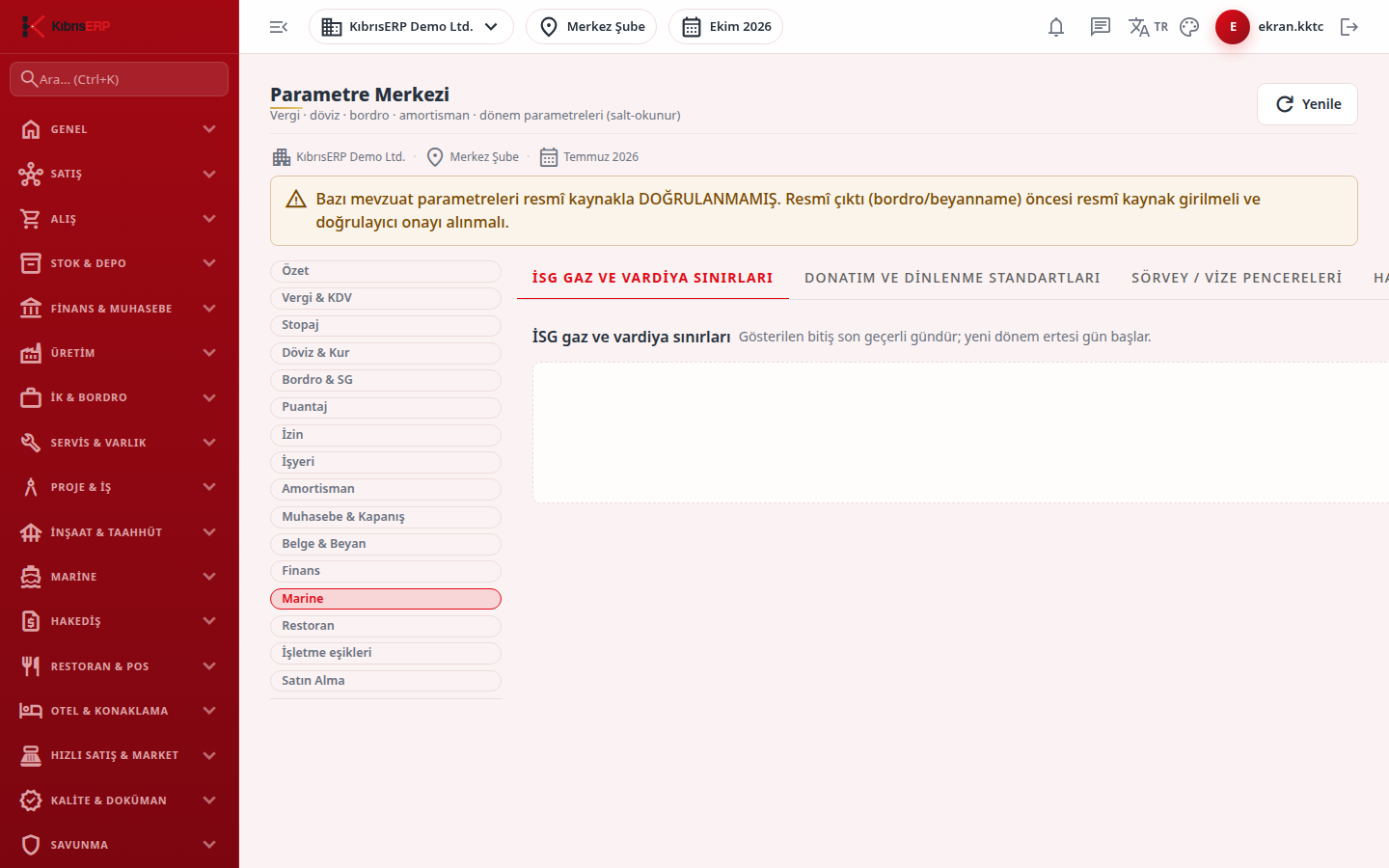Open the Sörvey / Vize Pencereleri tab
The height and width of the screenshot is (868, 1389).
point(1237,278)
